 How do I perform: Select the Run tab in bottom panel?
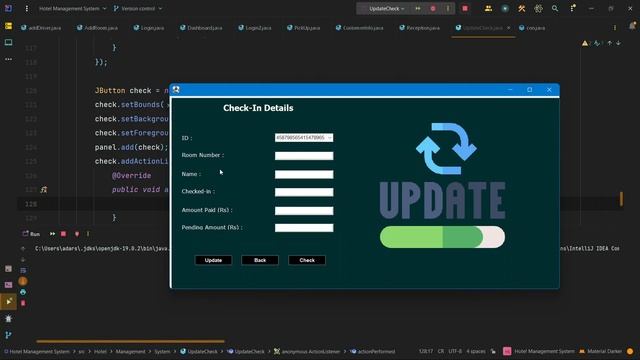pos(31,234)
